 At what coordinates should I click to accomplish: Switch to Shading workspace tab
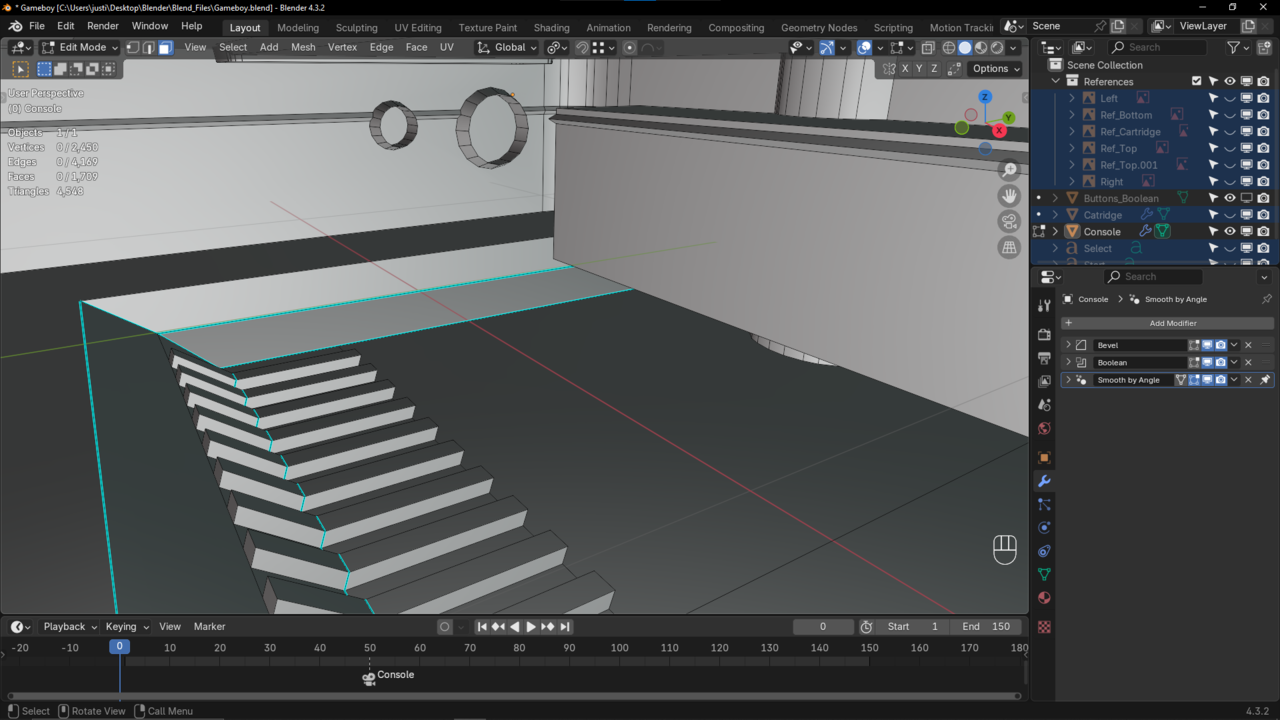[551, 27]
